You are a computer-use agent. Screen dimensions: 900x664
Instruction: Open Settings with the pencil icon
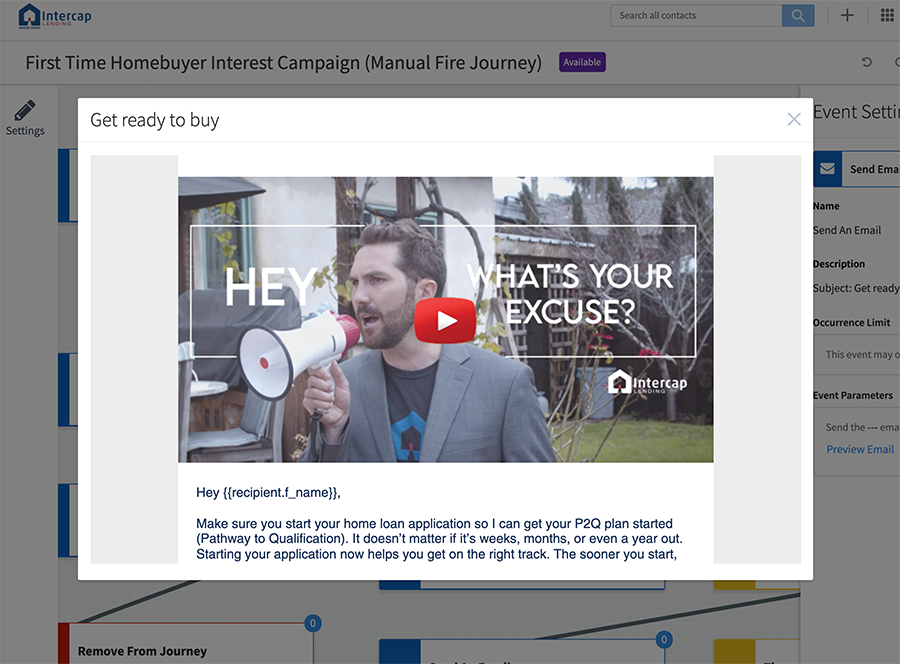(x=25, y=118)
